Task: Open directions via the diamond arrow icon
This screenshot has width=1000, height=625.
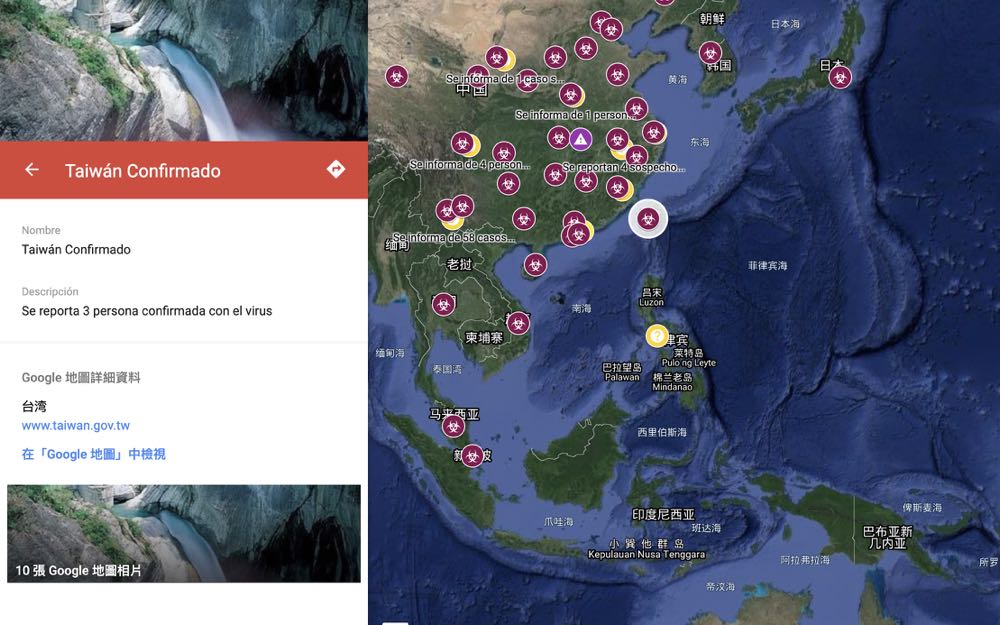Action: pos(335,169)
